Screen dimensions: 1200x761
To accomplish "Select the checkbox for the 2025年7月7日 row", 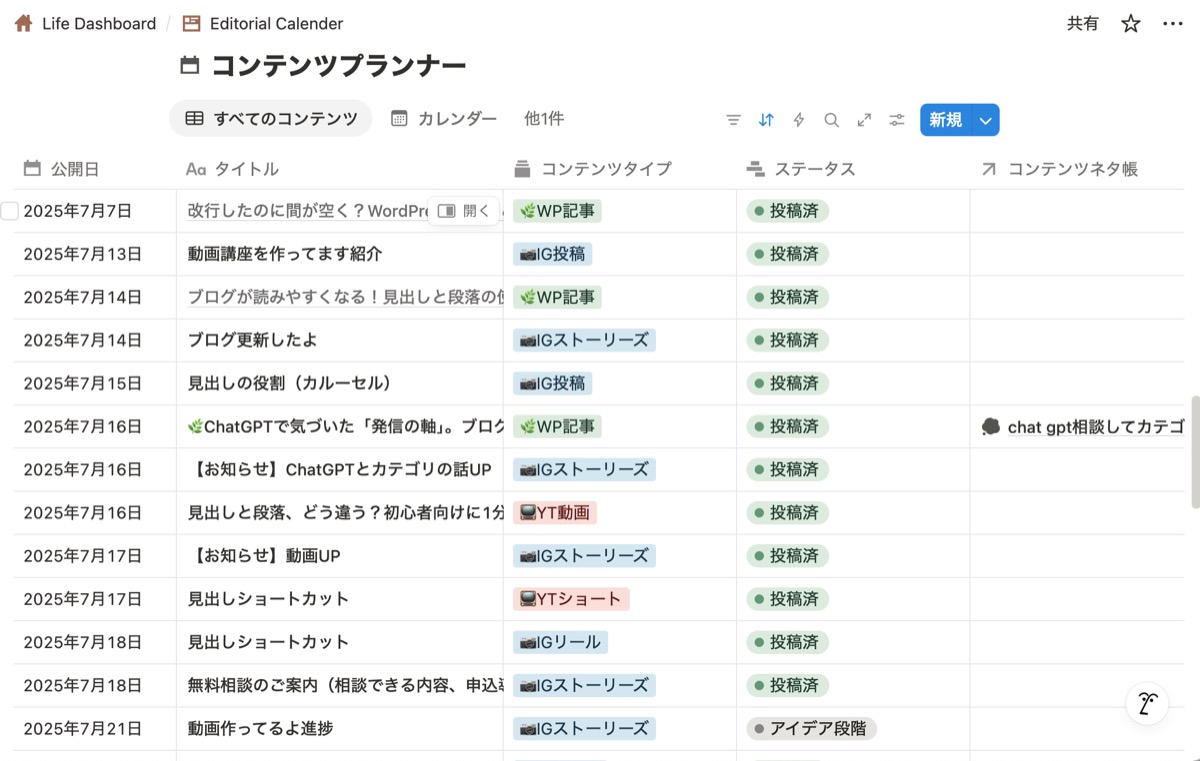I will tap(10, 211).
